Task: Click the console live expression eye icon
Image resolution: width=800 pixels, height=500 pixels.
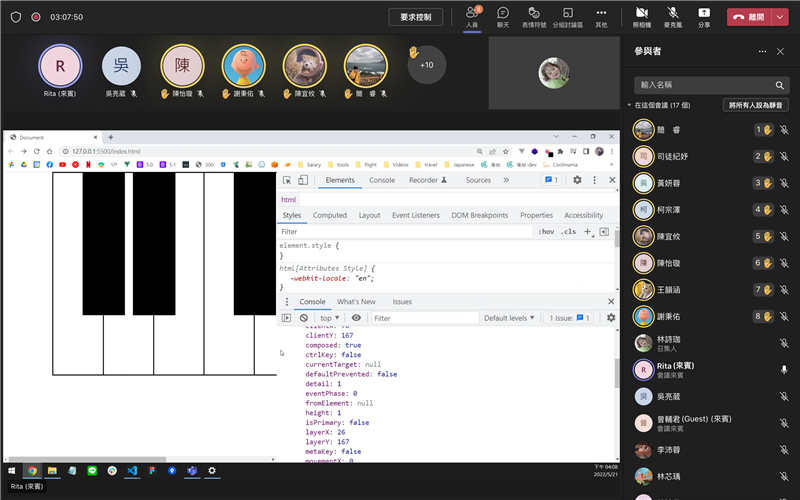Action: point(356,318)
